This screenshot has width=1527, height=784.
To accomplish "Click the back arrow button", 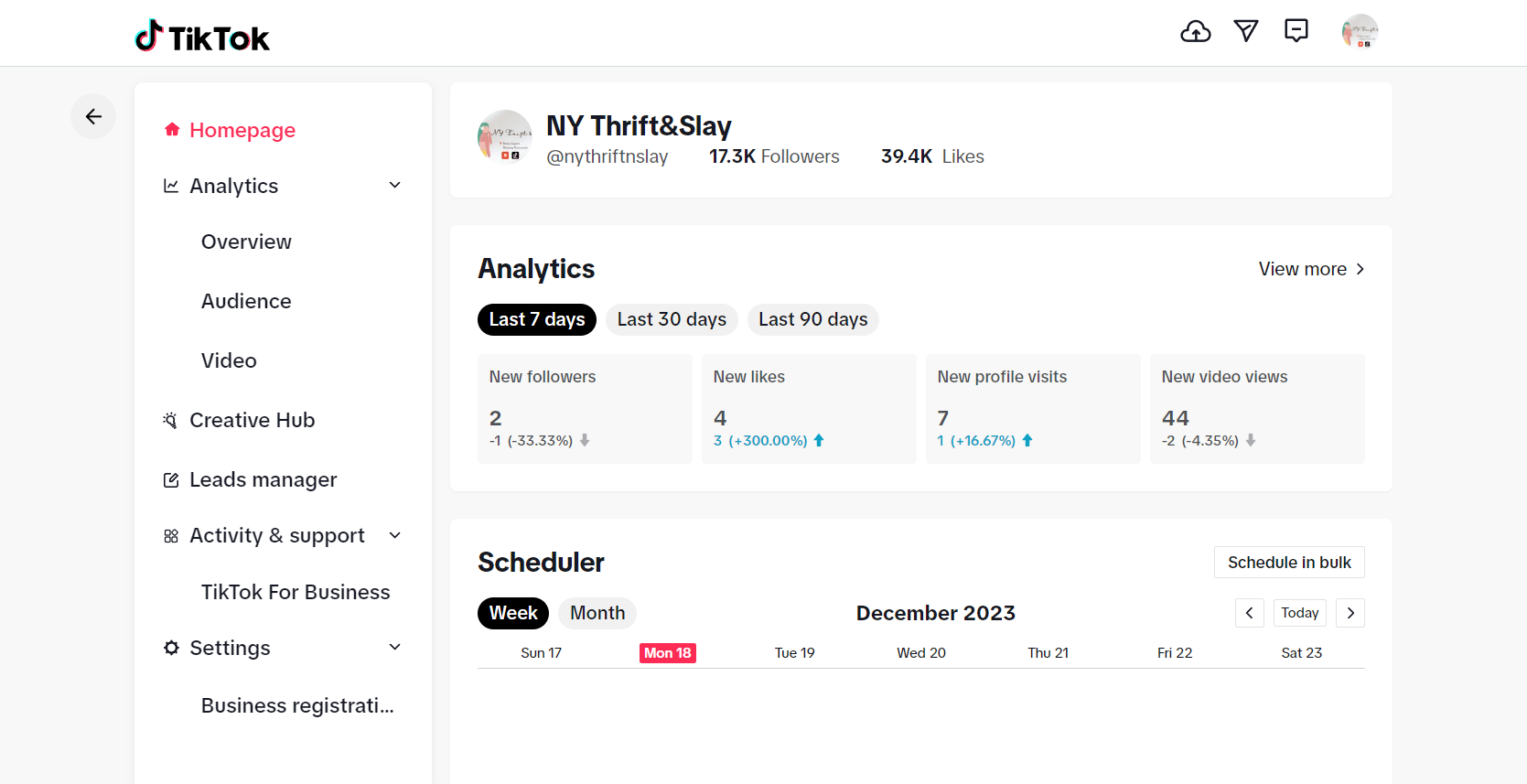I will (x=93, y=116).
